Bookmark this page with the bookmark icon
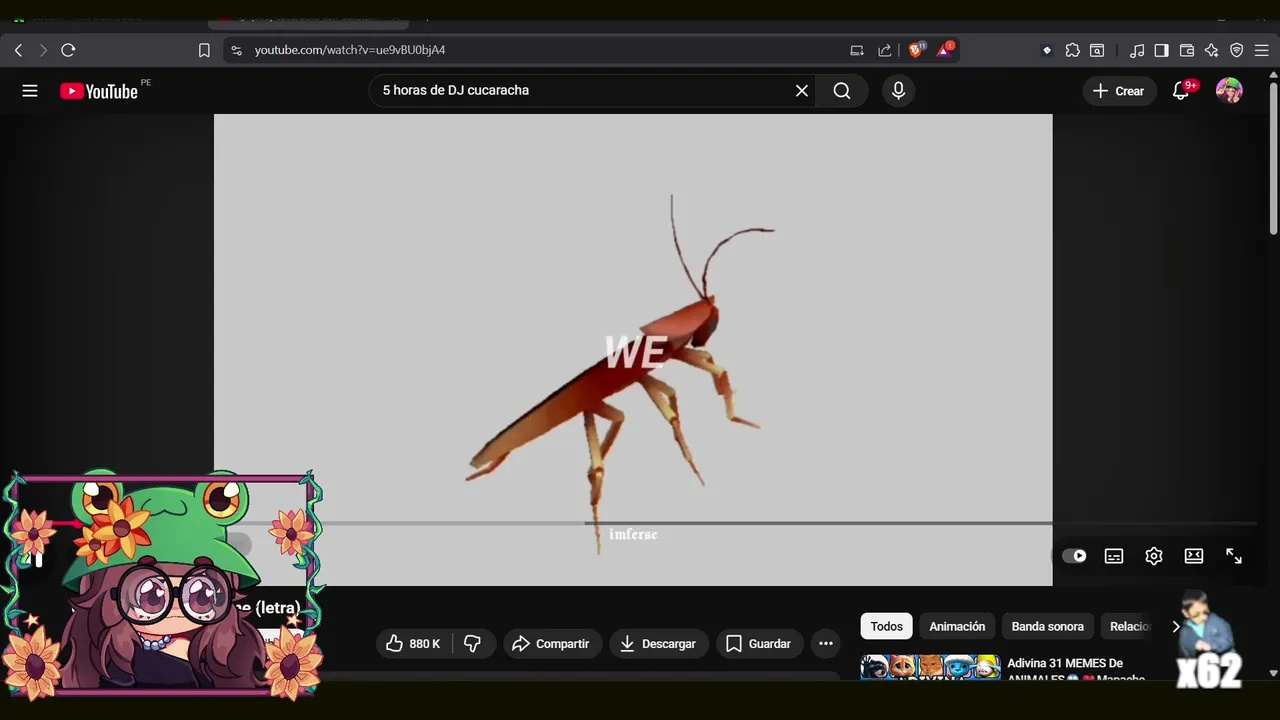Viewport: 1280px width, 720px height. [204, 50]
